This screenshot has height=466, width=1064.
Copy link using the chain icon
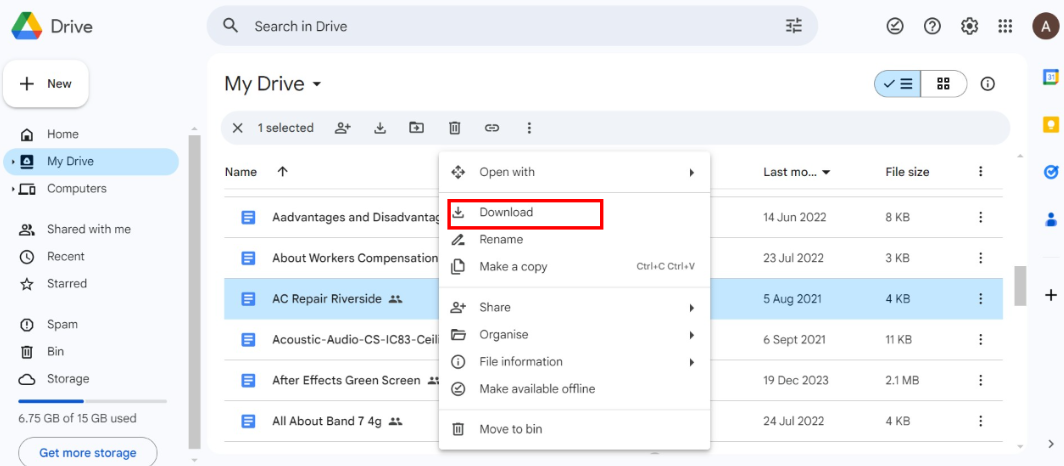(492, 128)
